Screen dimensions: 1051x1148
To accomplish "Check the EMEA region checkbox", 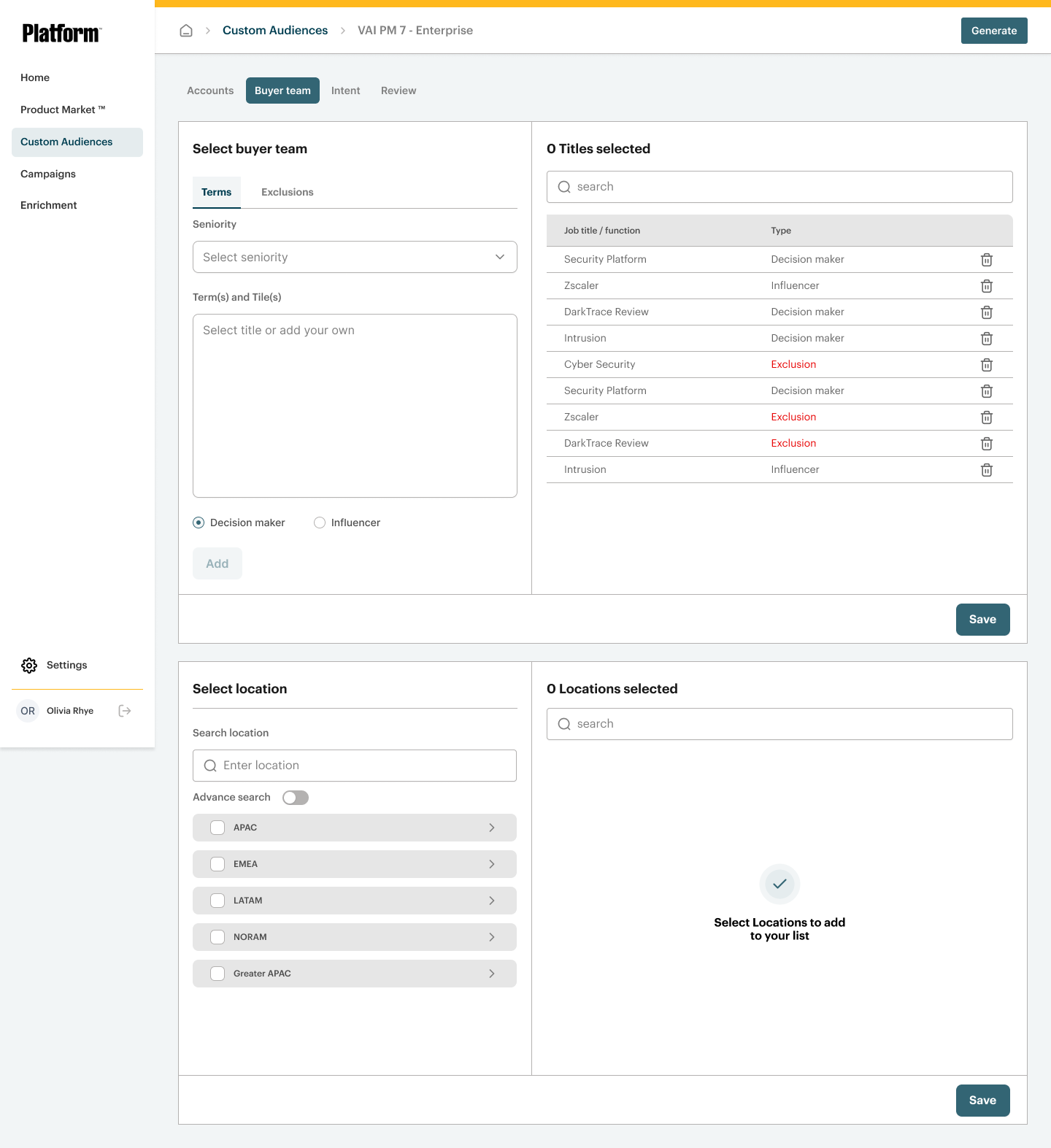I will click(x=217, y=864).
